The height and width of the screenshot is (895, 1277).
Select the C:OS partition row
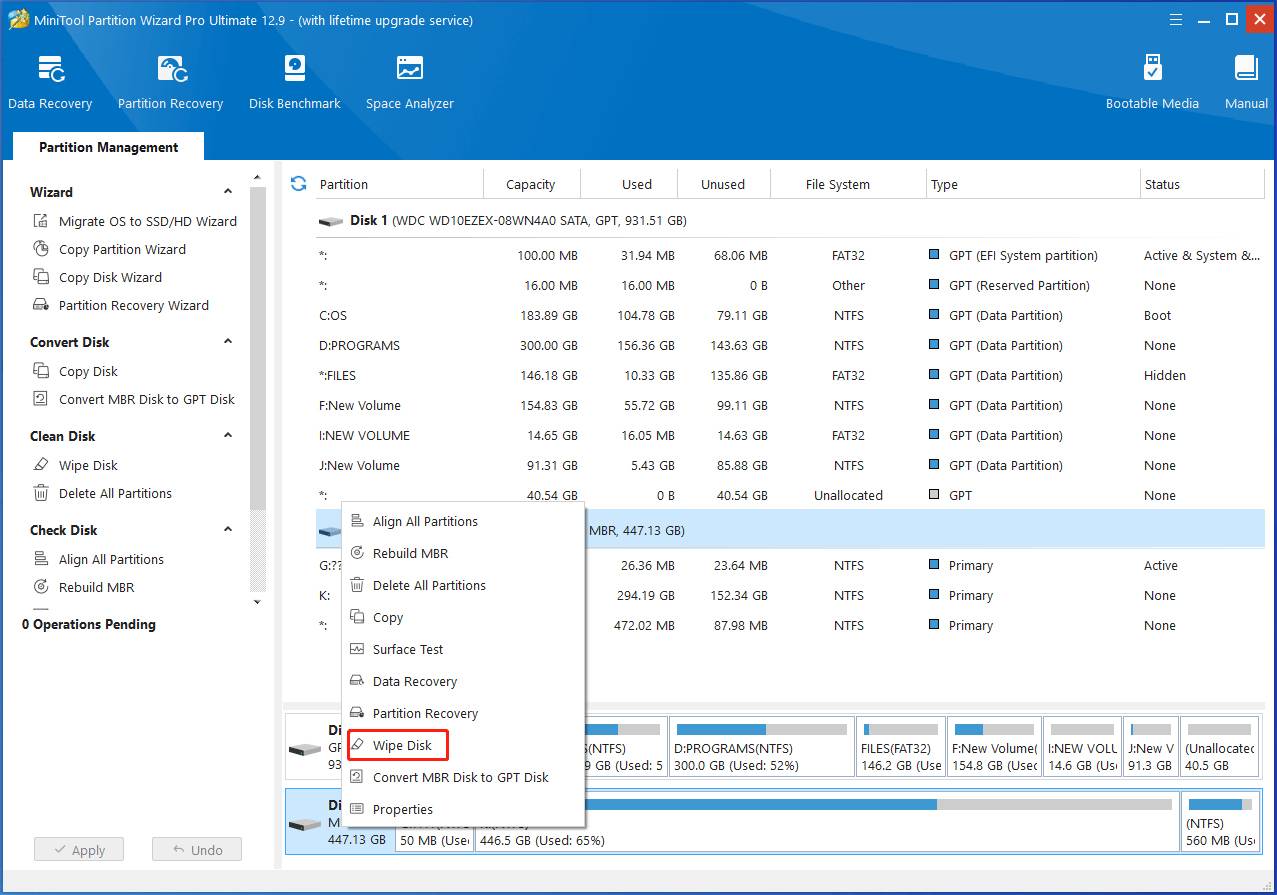click(x=789, y=315)
